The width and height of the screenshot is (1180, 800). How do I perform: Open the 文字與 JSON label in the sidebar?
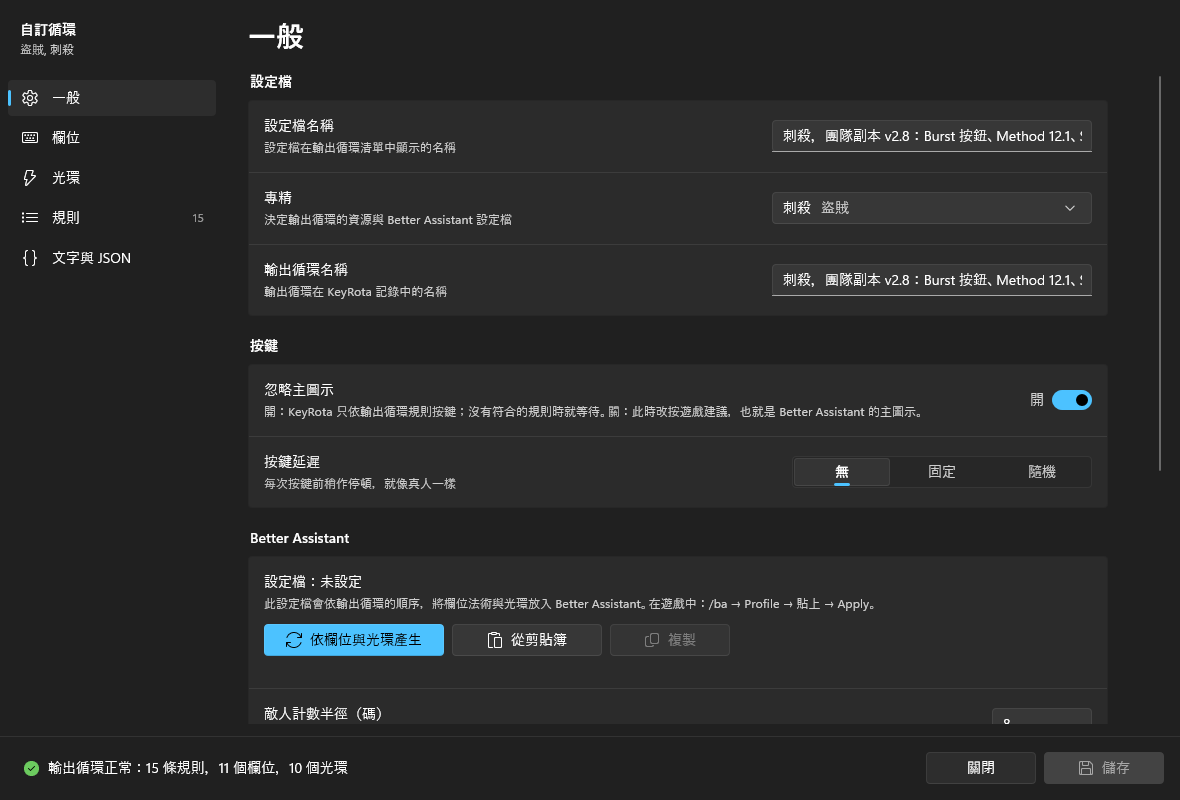[91, 258]
